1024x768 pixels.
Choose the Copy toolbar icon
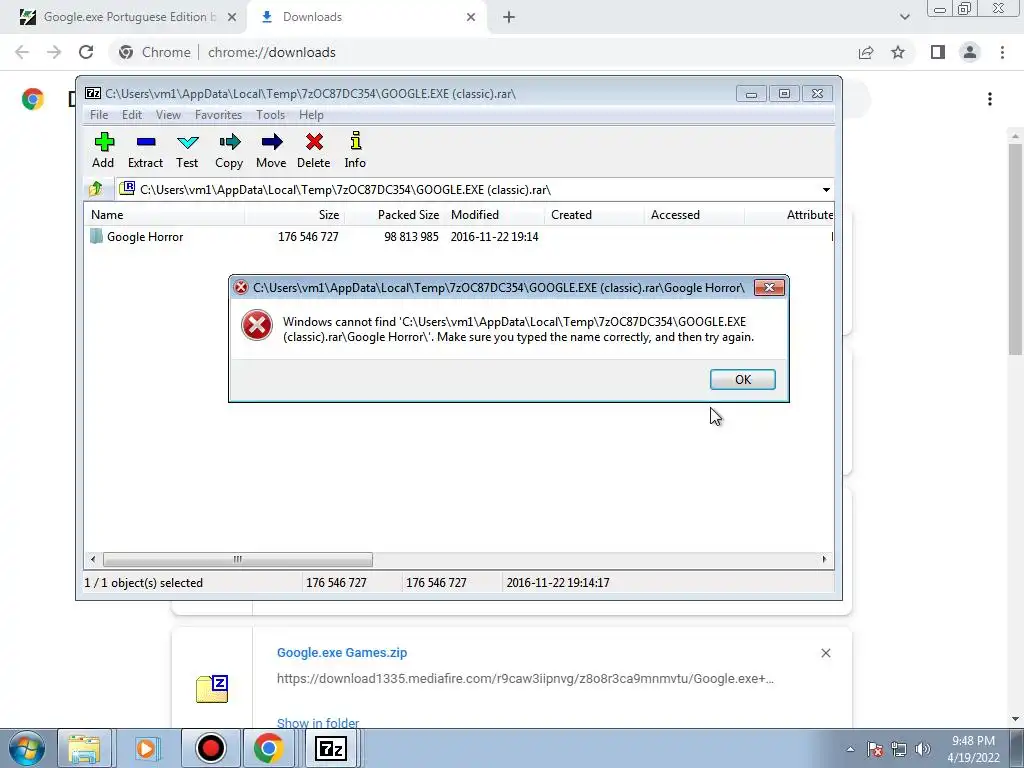[x=229, y=150]
